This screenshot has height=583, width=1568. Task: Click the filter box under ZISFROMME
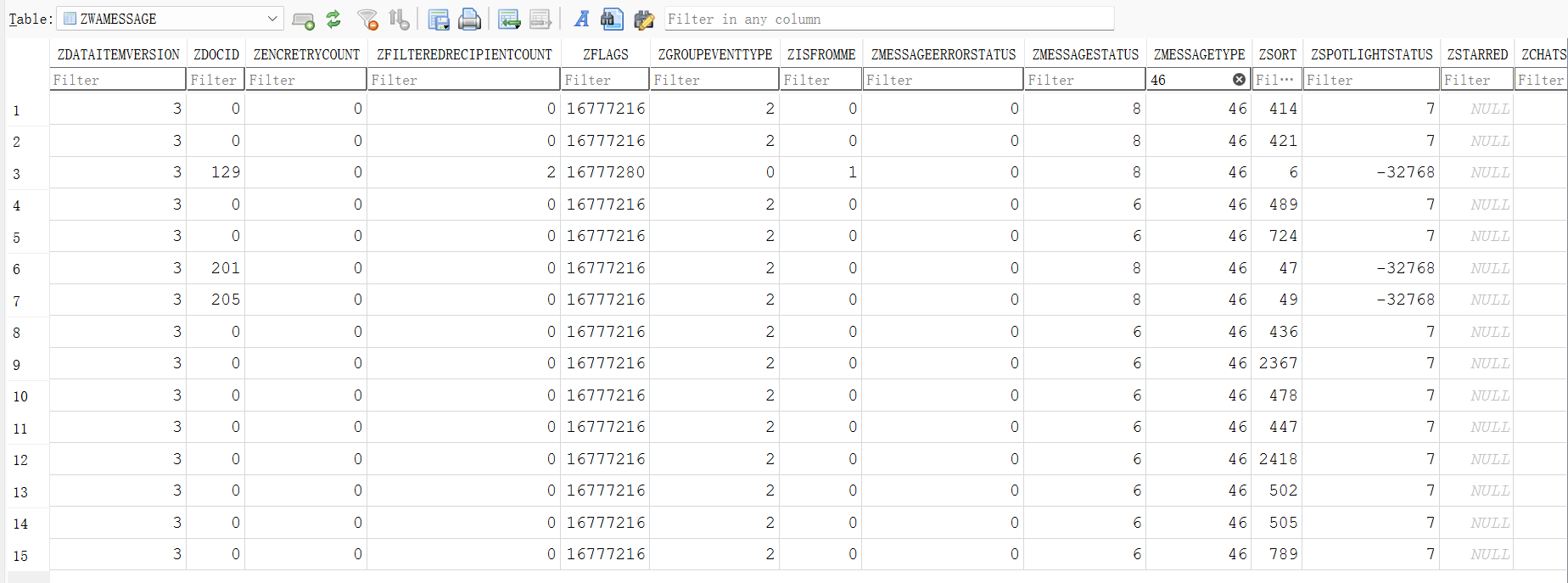[821, 80]
